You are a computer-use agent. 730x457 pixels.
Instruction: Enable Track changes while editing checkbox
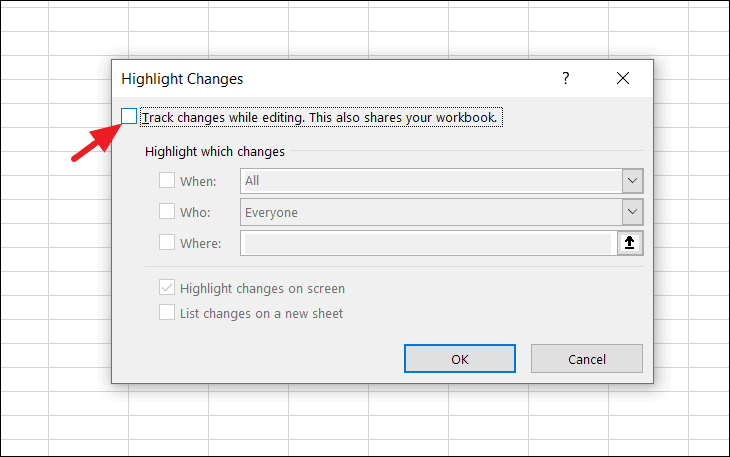point(129,116)
